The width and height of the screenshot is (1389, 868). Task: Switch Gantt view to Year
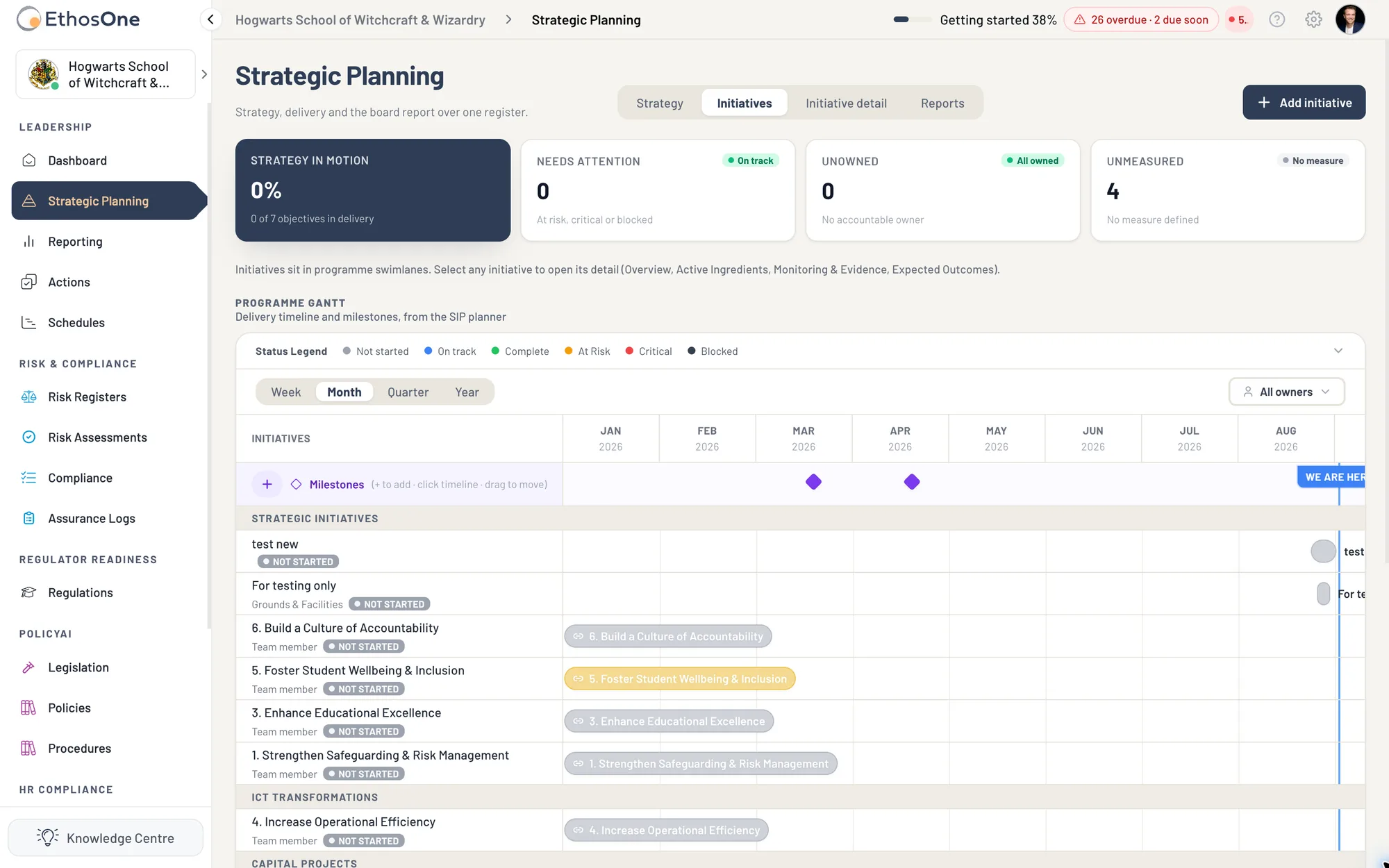pos(467,392)
